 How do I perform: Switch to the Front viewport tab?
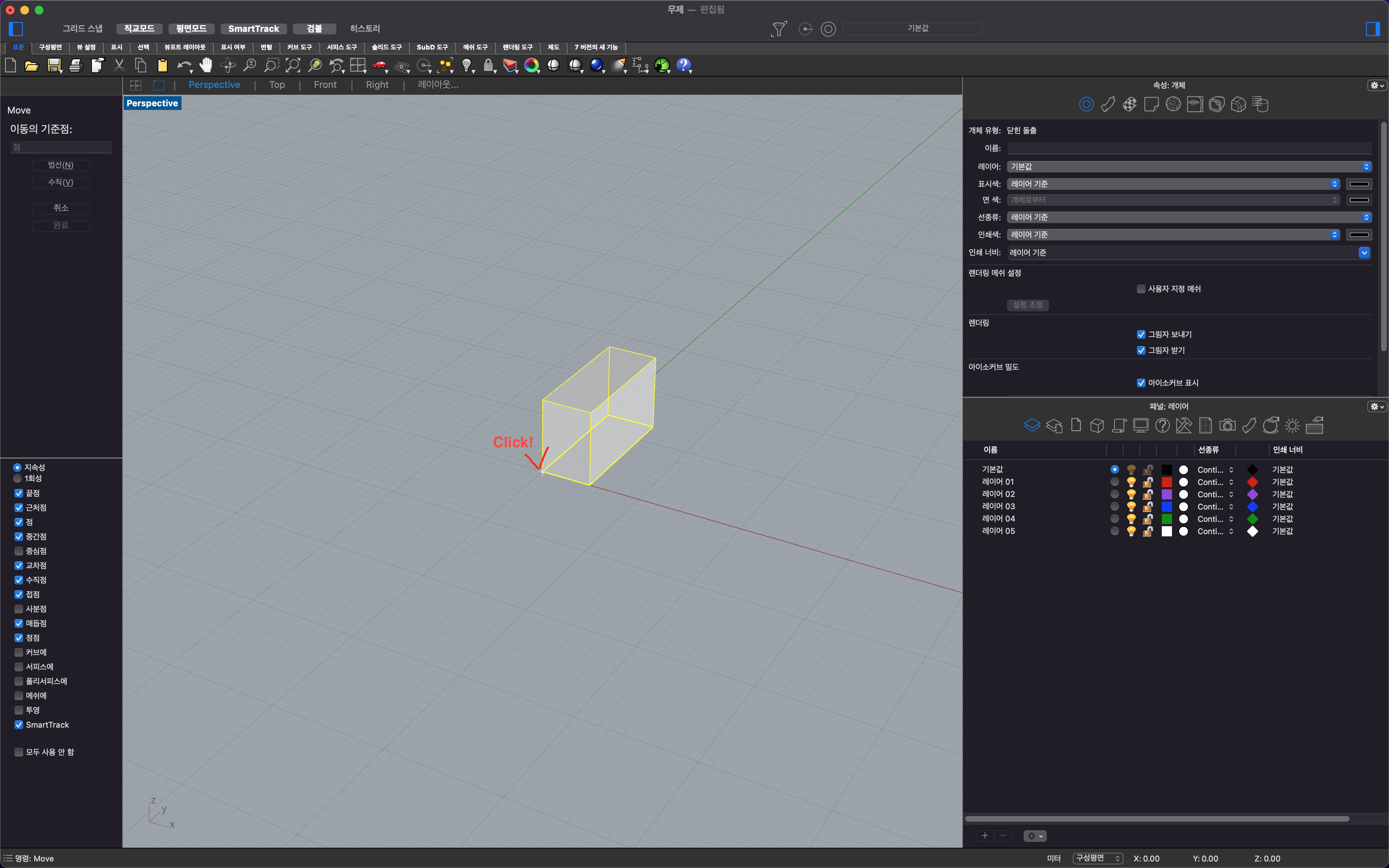click(325, 85)
